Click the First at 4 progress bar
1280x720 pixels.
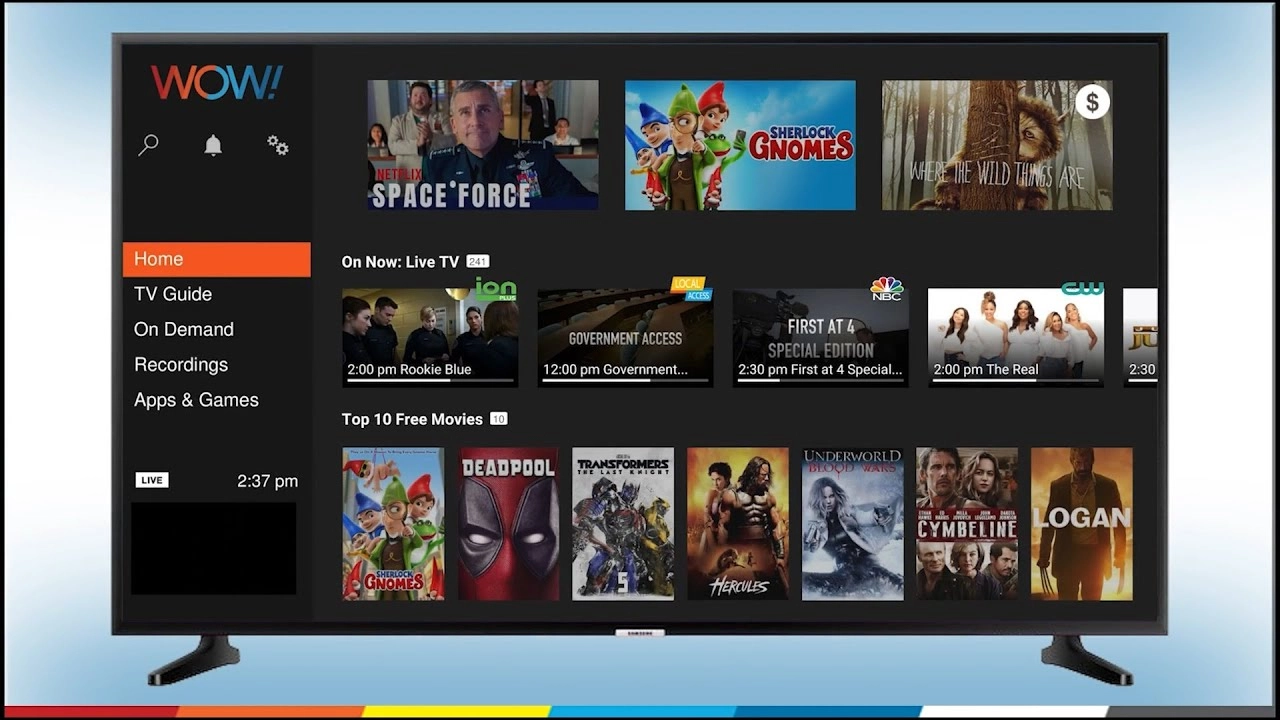tap(821, 381)
